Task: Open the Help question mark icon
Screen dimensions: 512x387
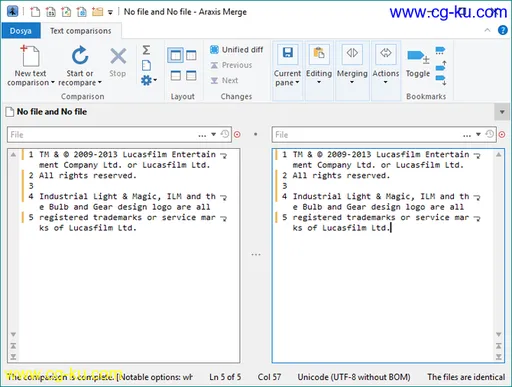Action: [502, 30]
